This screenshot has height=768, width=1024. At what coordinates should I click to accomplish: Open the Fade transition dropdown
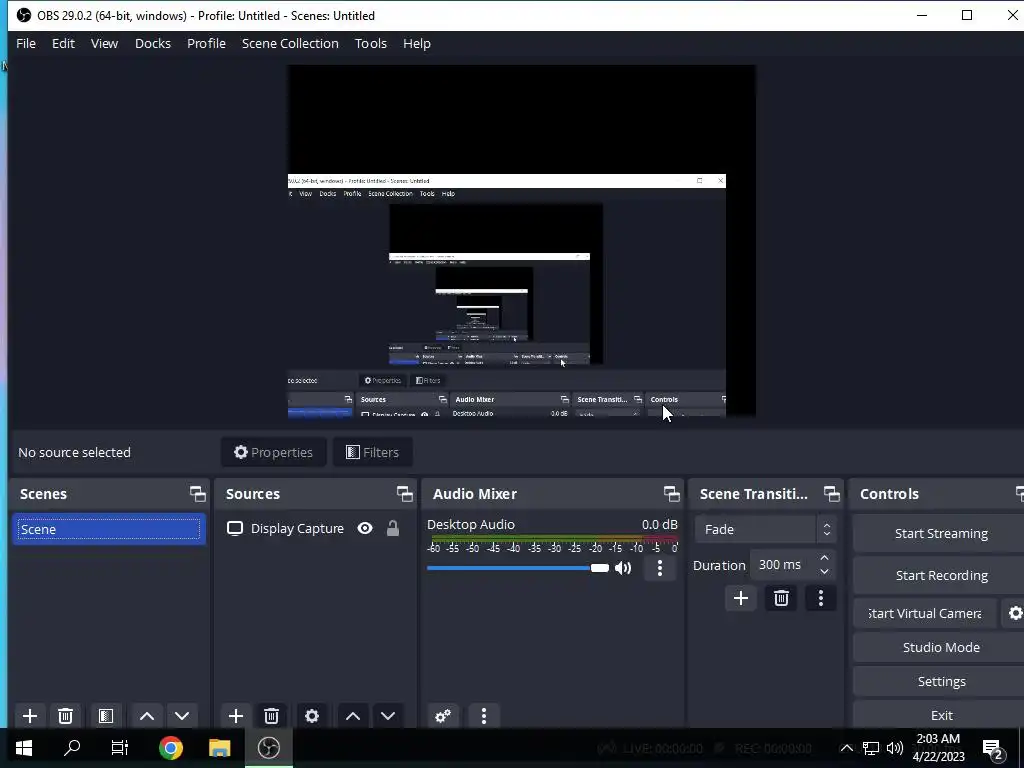pyautogui.click(x=765, y=530)
